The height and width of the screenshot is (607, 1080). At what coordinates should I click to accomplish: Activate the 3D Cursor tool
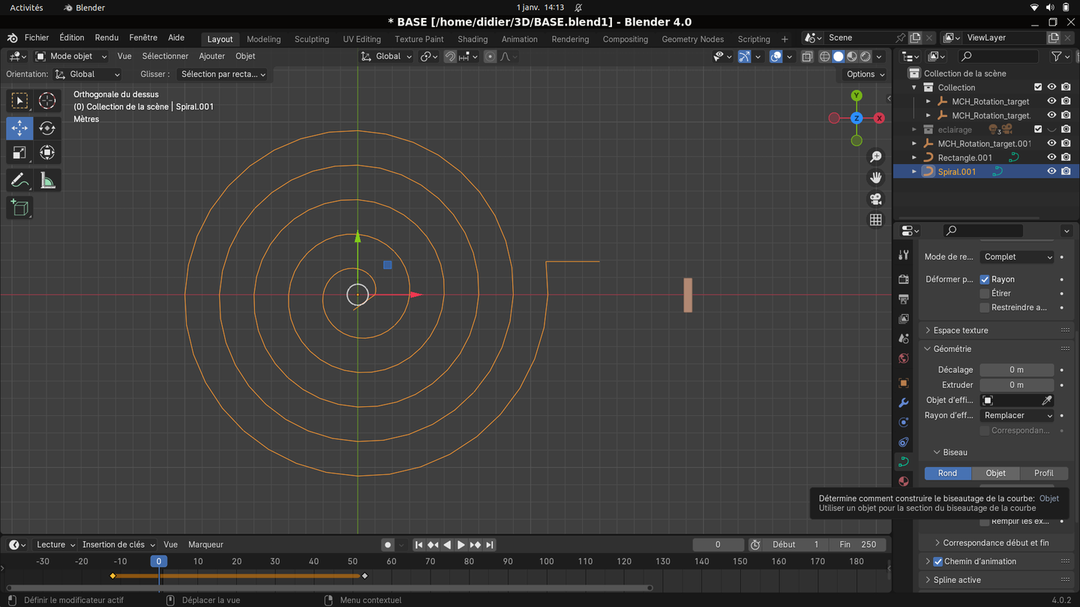click(47, 101)
